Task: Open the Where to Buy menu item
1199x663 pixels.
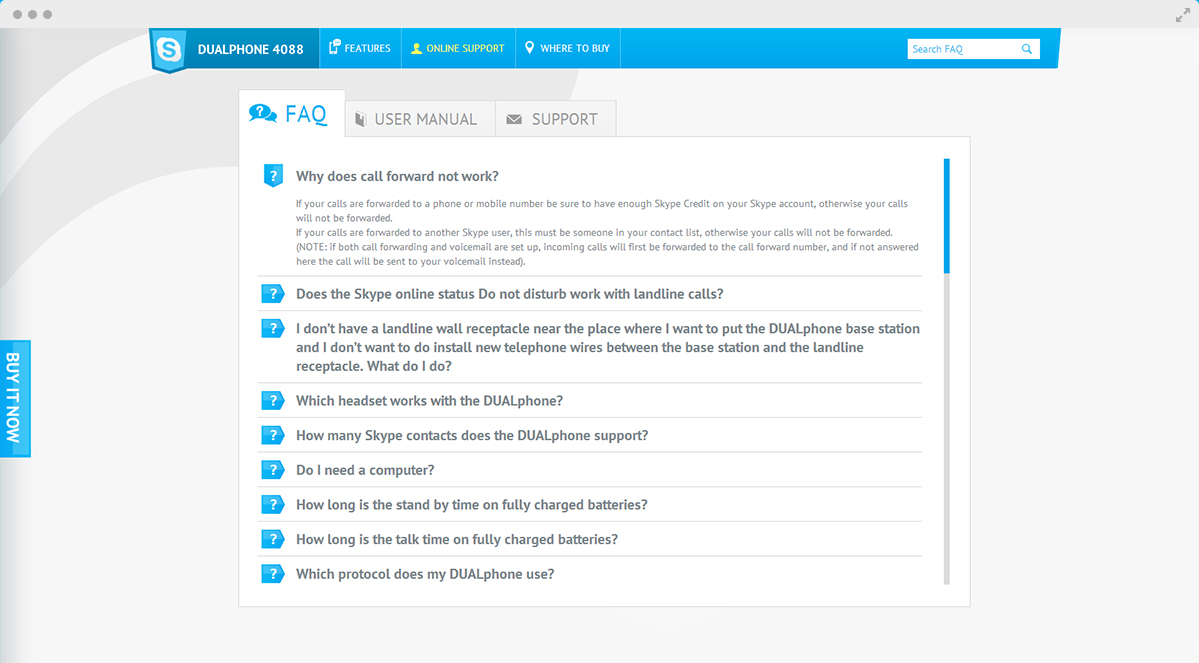Action: (x=567, y=48)
